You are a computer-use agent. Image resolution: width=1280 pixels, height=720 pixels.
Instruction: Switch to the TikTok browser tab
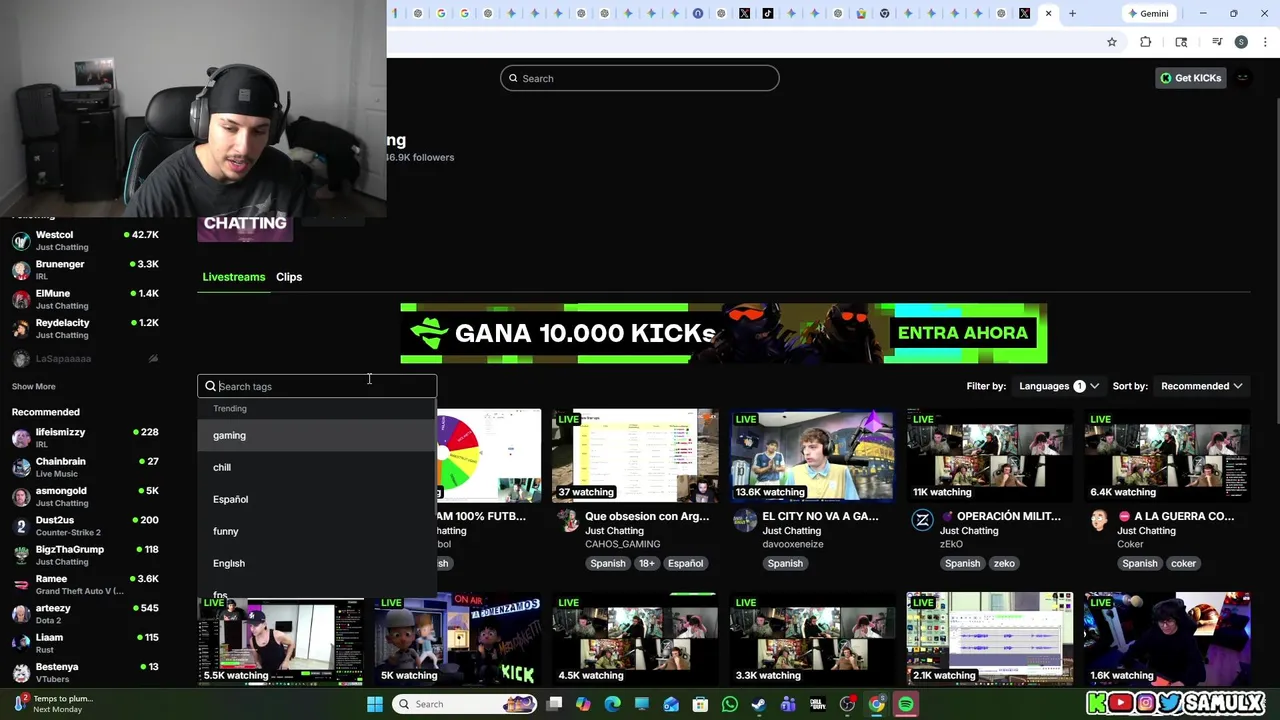[x=768, y=13]
